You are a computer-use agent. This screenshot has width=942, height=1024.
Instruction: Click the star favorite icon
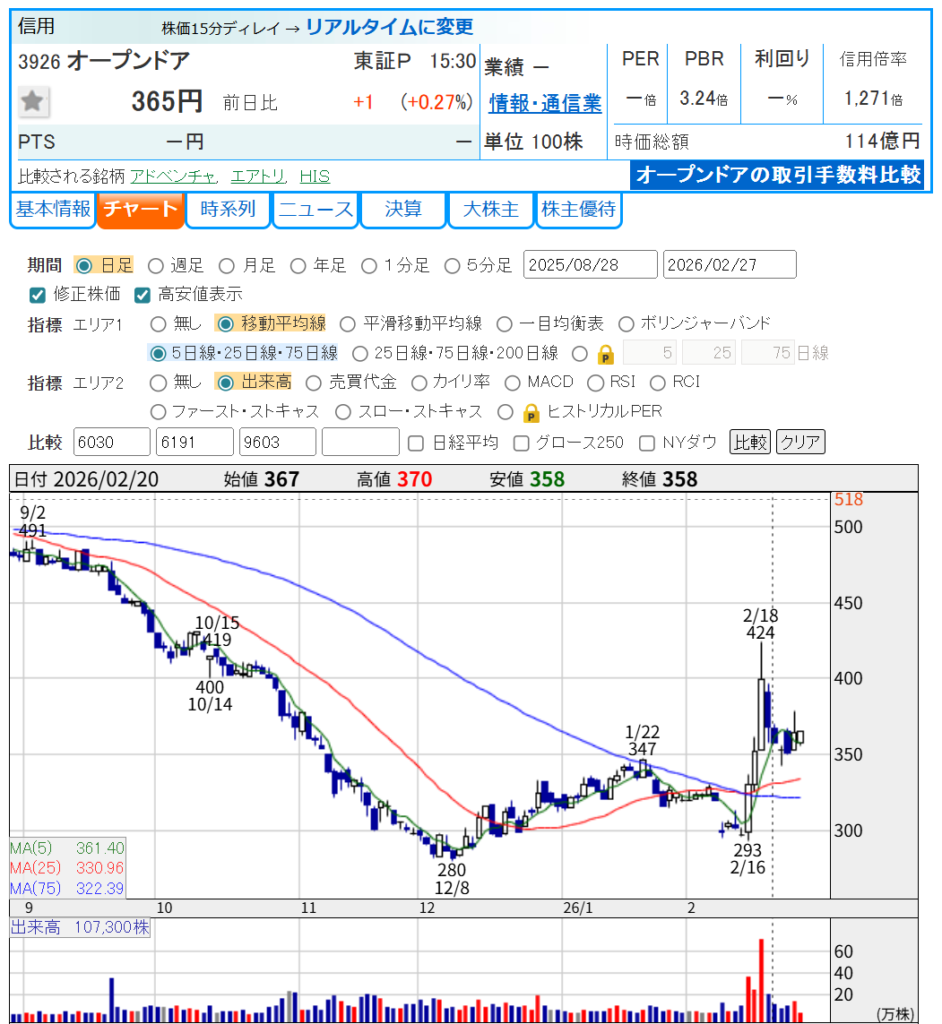[x=35, y=101]
